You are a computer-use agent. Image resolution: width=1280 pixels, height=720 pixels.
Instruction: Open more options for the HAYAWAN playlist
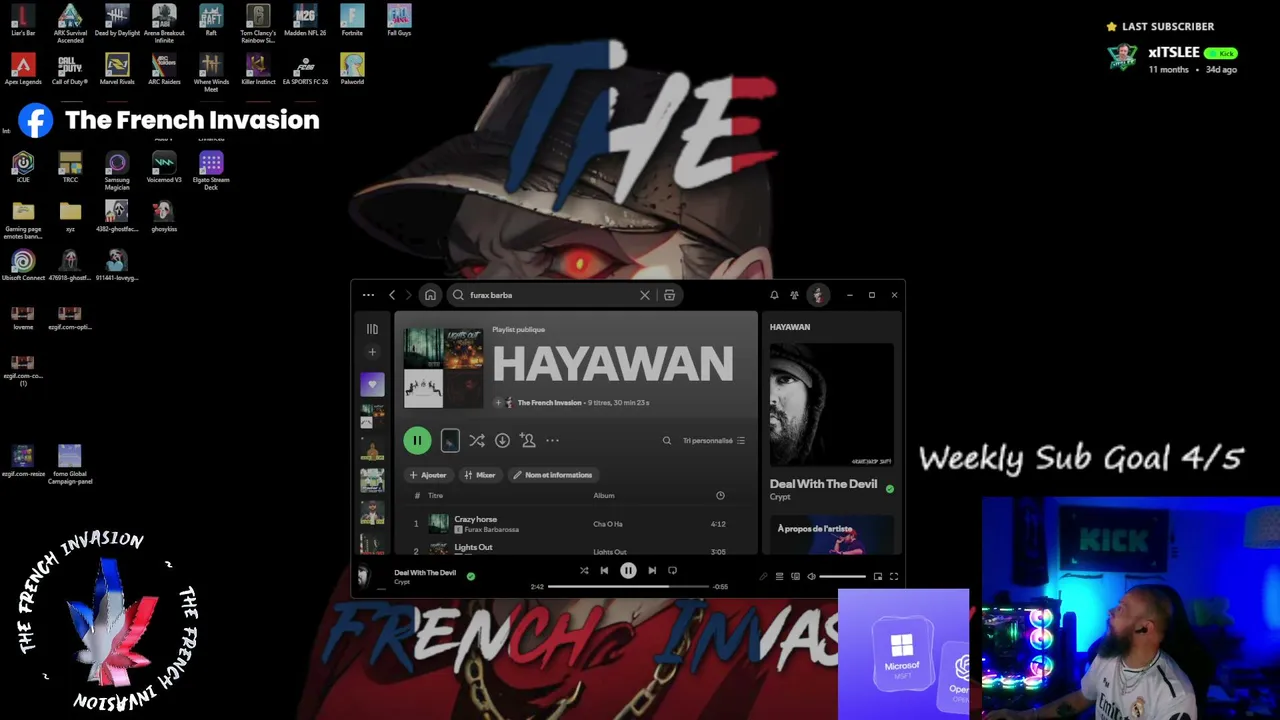[552, 440]
